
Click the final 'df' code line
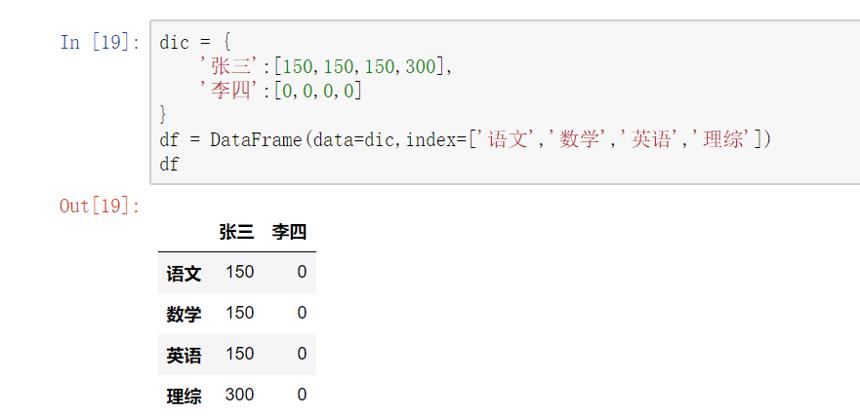point(169,164)
